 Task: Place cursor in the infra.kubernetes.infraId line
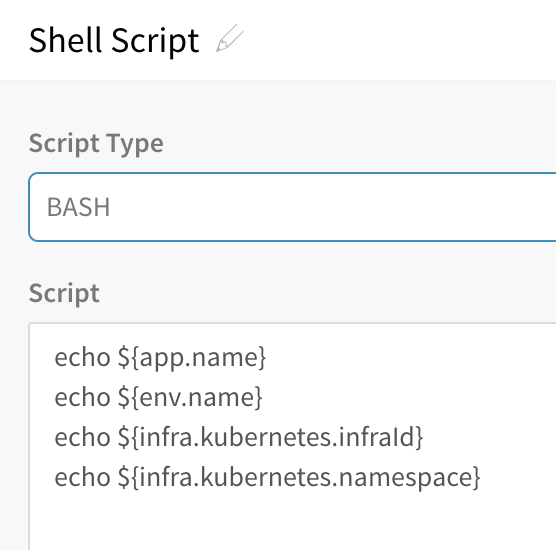coord(239,437)
